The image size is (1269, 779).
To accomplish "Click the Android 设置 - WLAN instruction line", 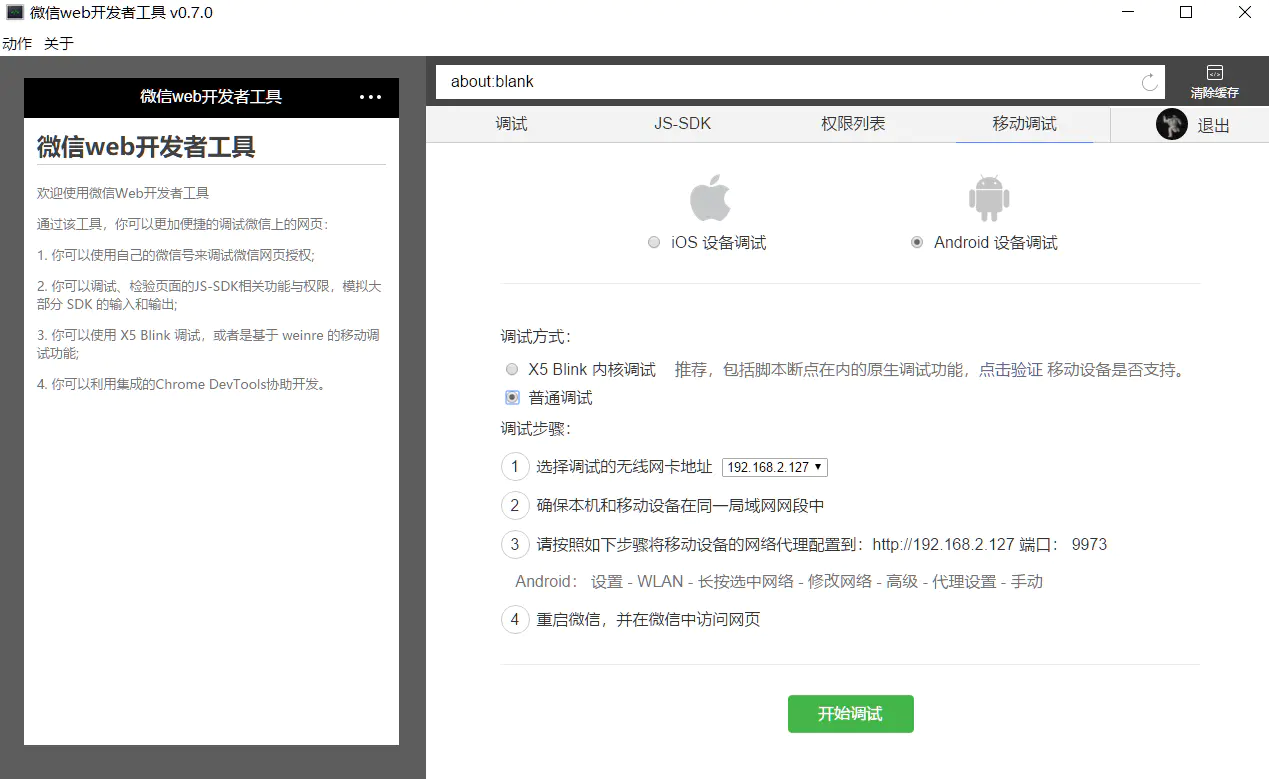I will [x=779, y=581].
